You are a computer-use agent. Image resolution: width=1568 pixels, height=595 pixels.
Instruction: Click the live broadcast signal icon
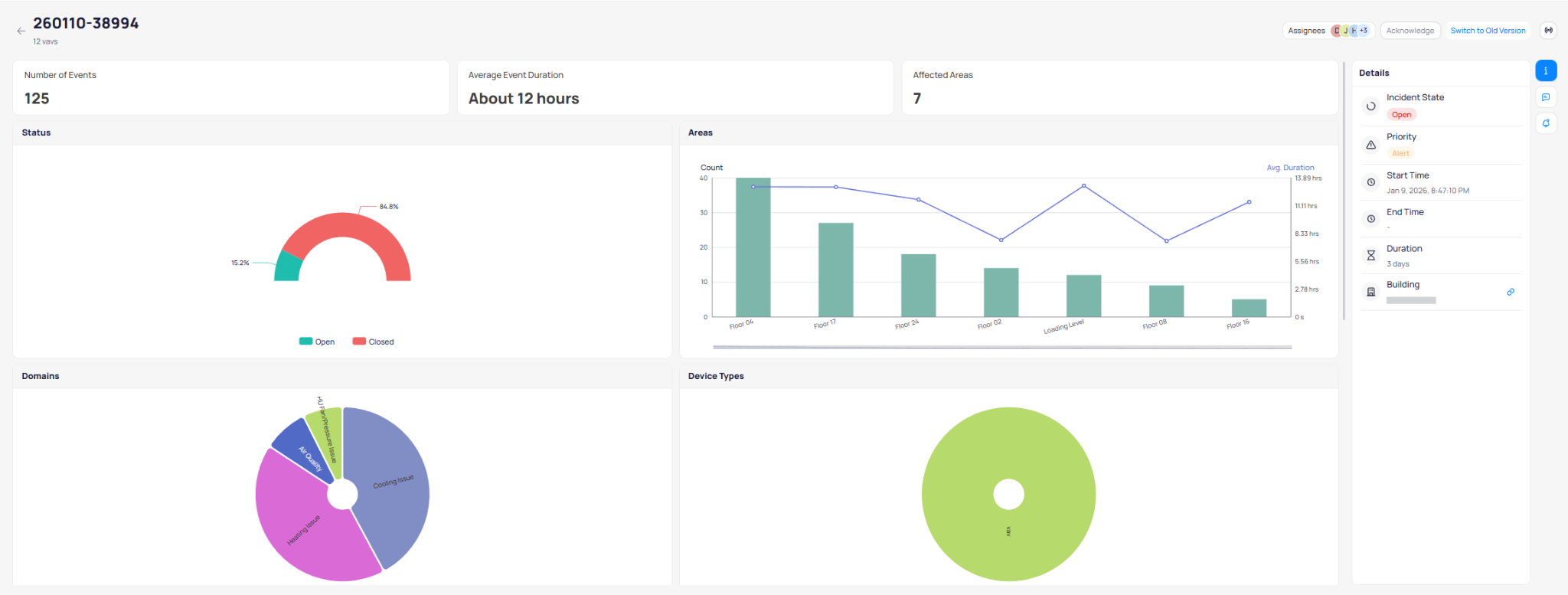click(x=1548, y=31)
